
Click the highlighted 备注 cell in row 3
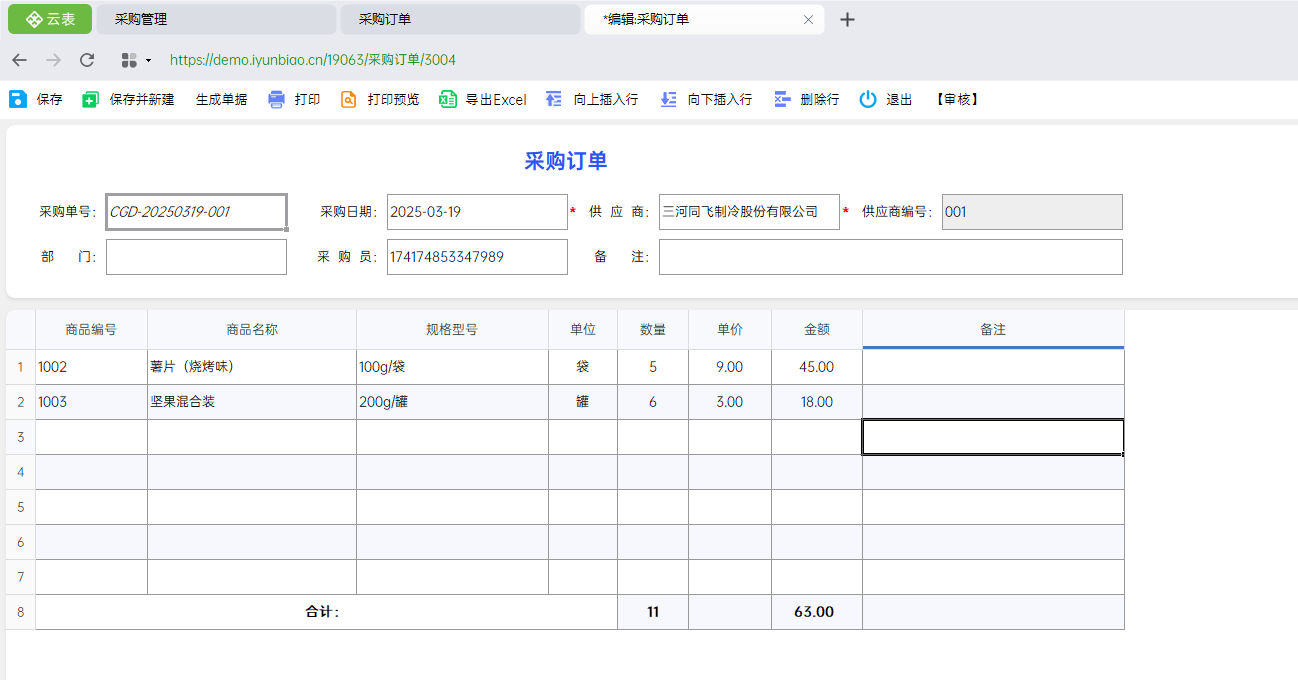click(993, 437)
